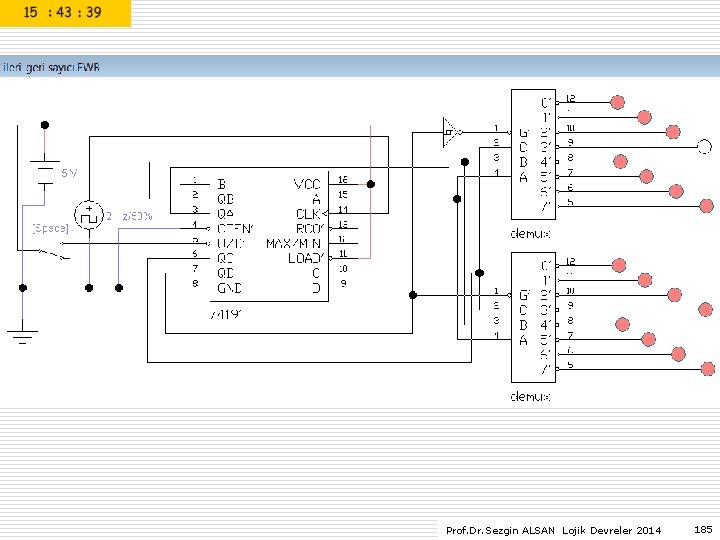This screenshot has width=720, height=540.
Task: Select the inverter gate before top demux
Action: coord(451,132)
